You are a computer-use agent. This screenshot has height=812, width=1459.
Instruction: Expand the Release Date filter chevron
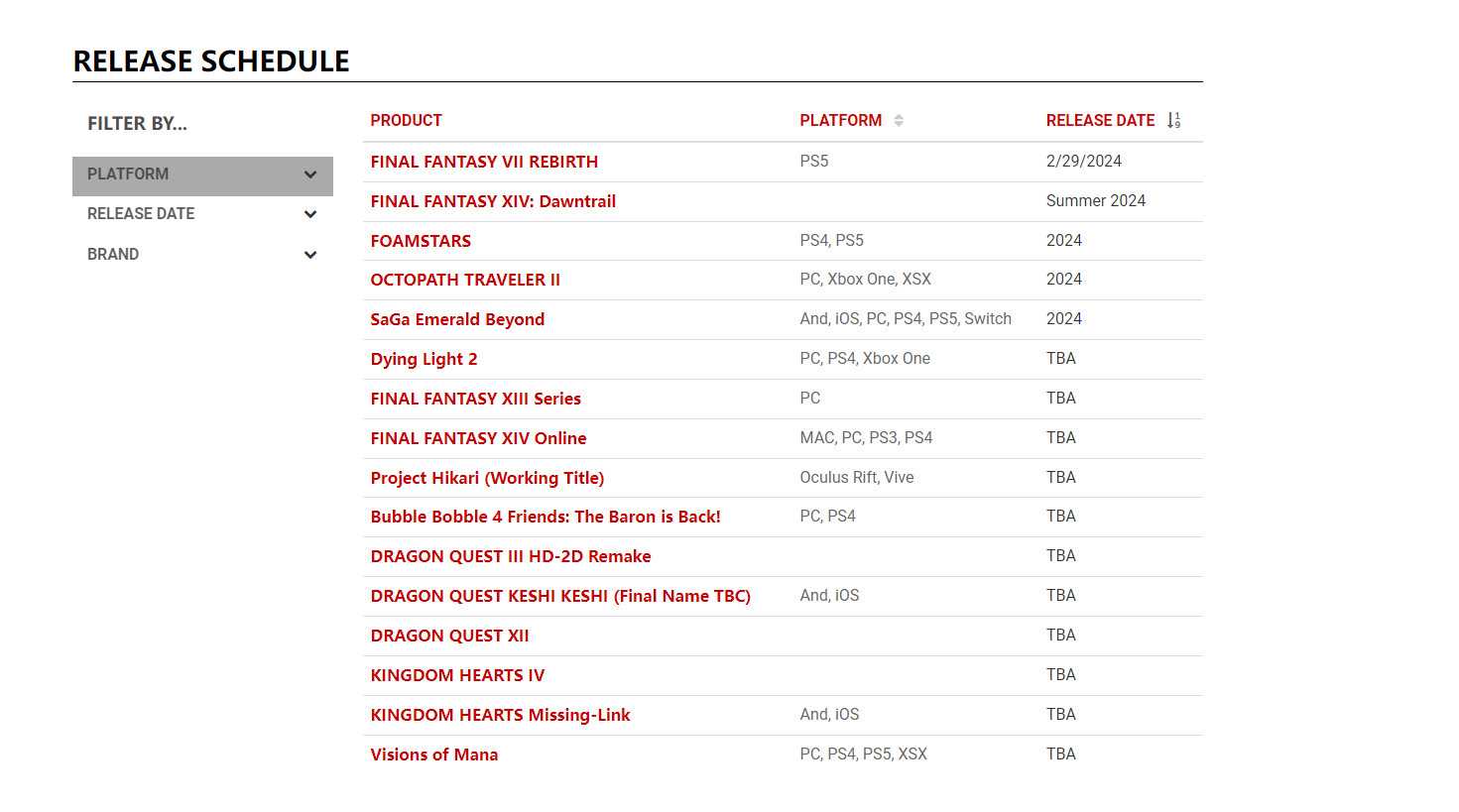click(x=310, y=214)
